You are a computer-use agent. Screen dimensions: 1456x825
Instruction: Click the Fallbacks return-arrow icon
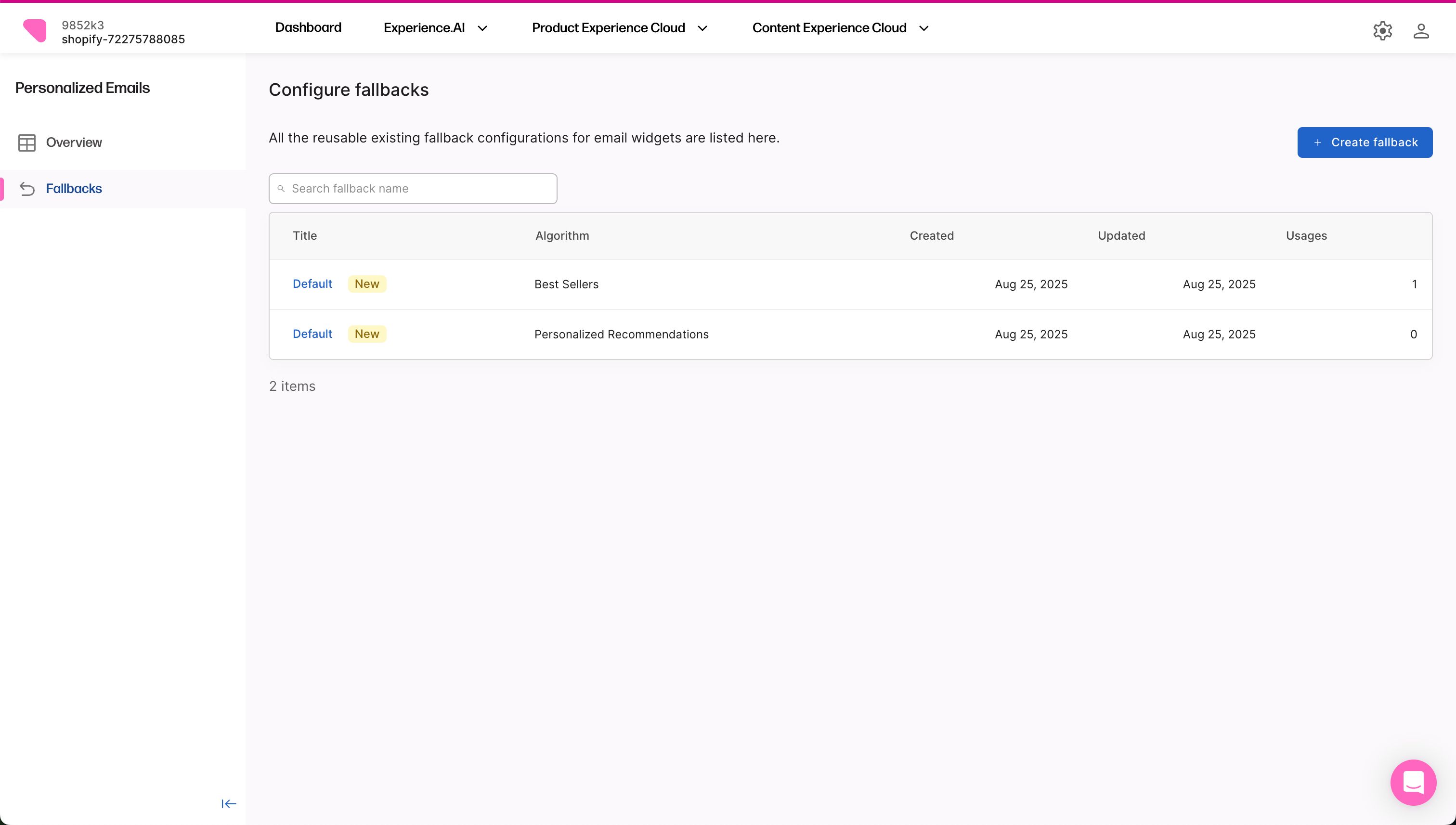(x=26, y=189)
